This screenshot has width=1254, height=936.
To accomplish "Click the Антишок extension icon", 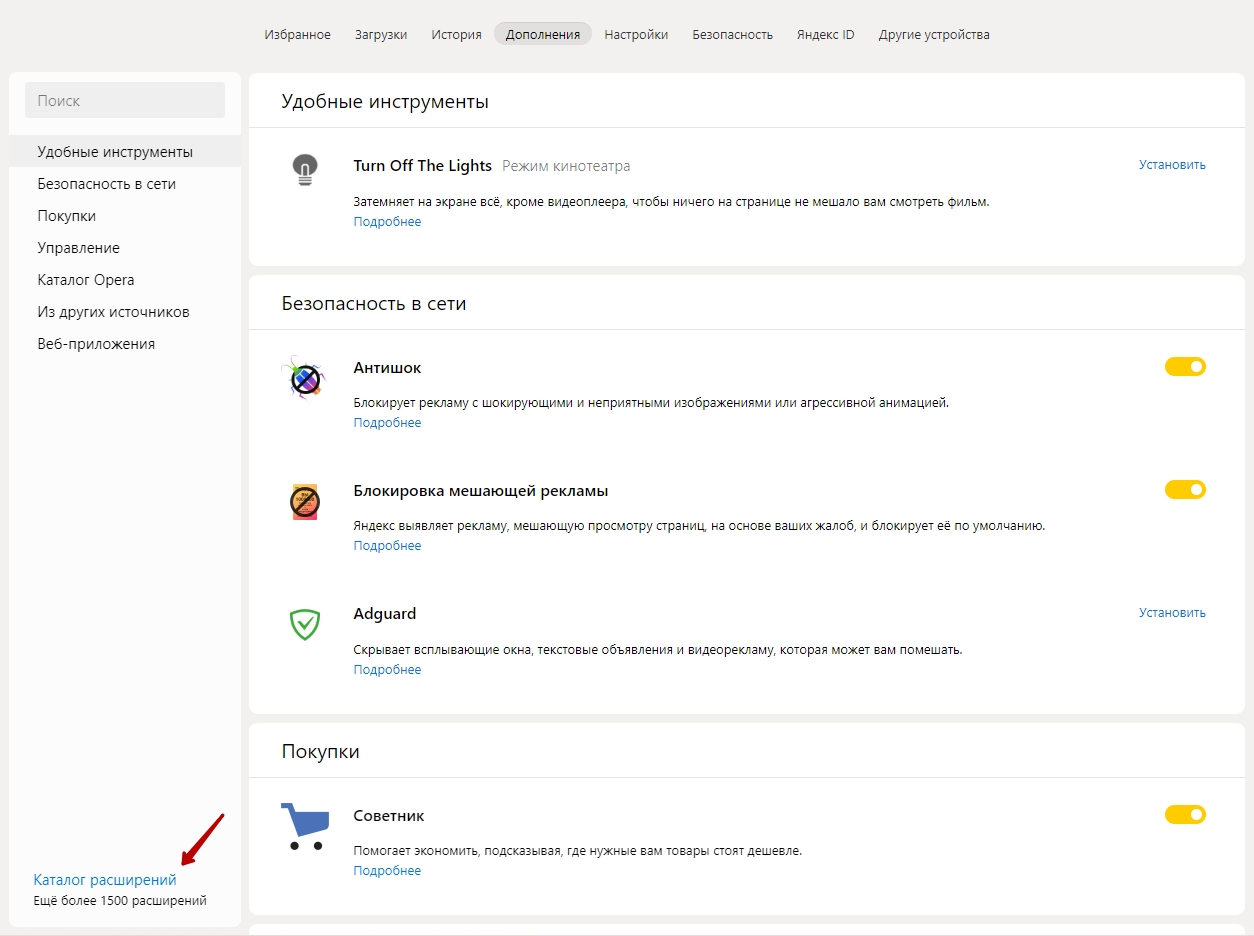I will (x=304, y=378).
